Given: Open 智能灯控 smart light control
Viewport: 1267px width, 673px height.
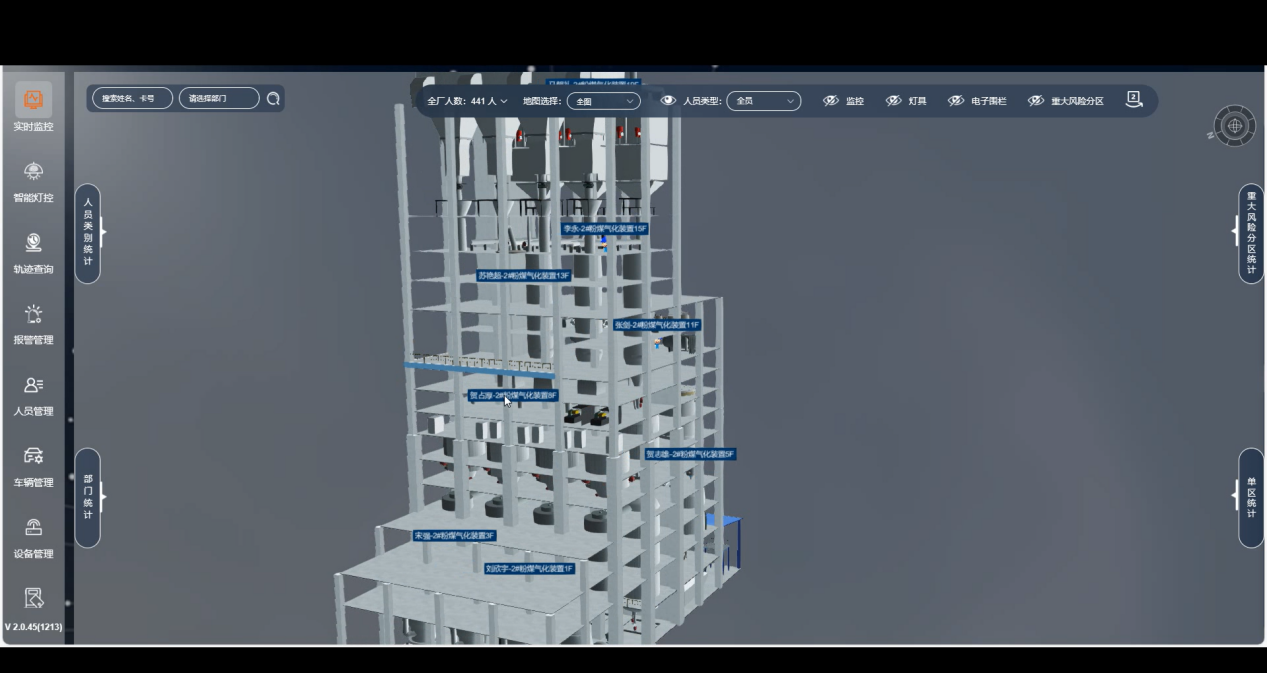Looking at the screenshot, I should [x=33, y=180].
